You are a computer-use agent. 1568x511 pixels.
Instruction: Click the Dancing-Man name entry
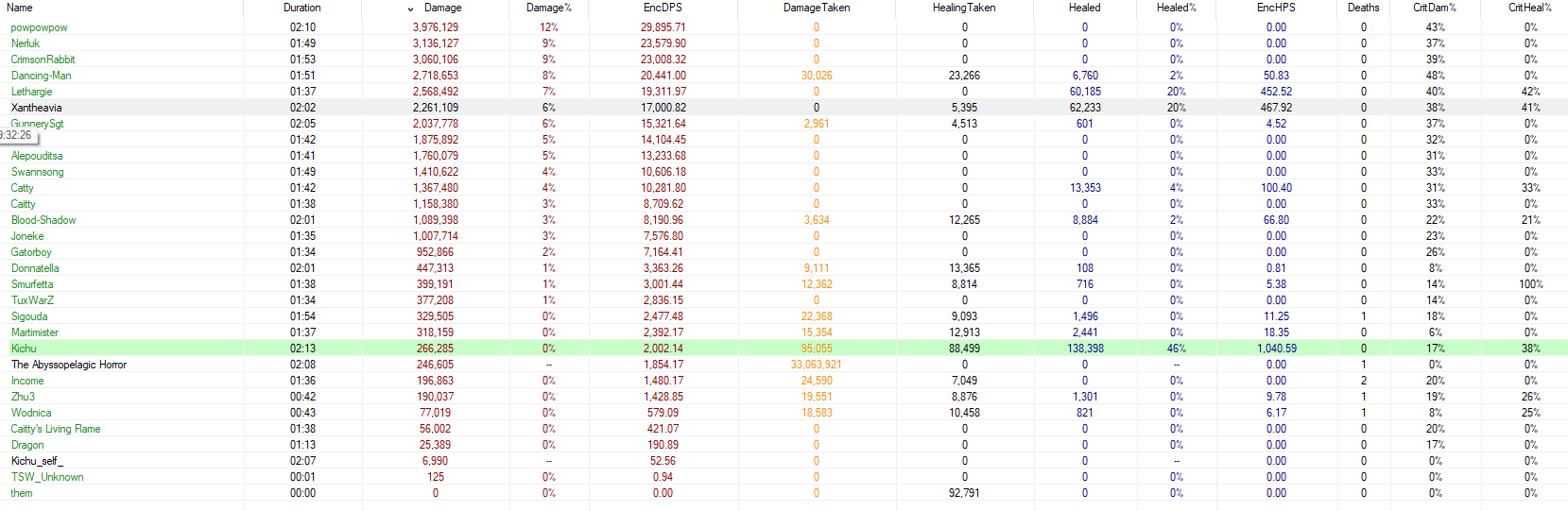pyautogui.click(x=41, y=76)
